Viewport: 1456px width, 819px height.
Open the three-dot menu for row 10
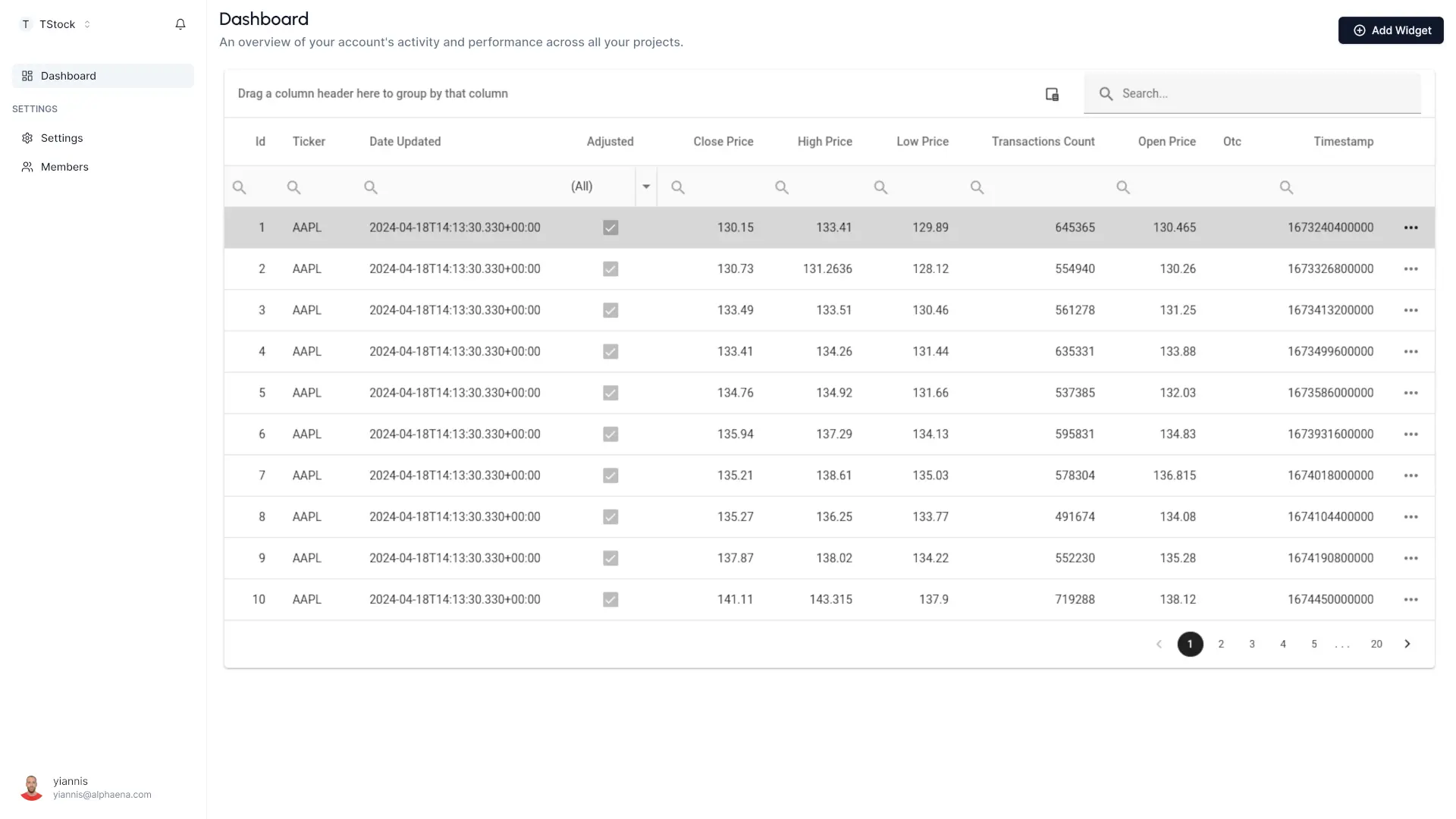[x=1410, y=600]
